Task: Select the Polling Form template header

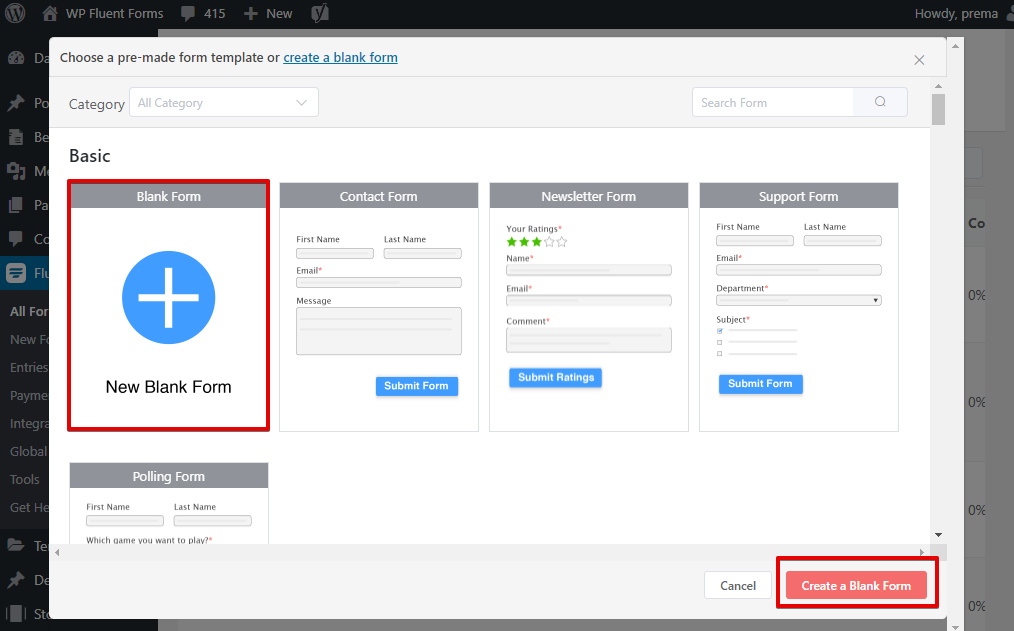Action: [169, 476]
